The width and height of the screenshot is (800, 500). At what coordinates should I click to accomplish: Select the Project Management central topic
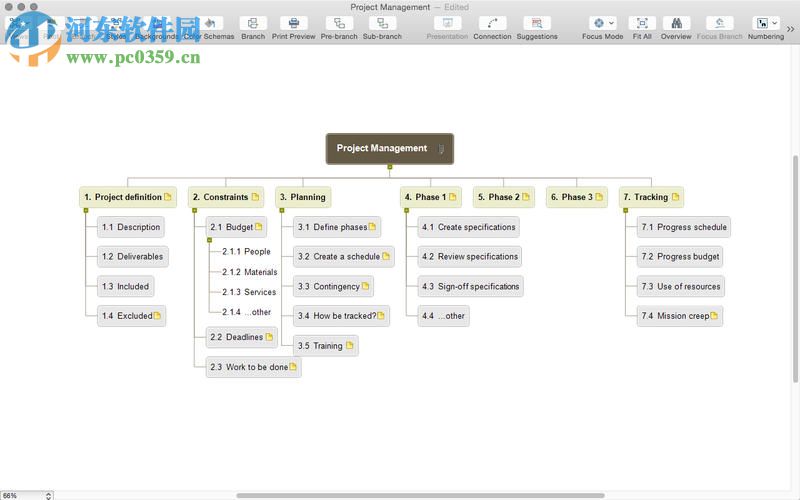click(390, 148)
